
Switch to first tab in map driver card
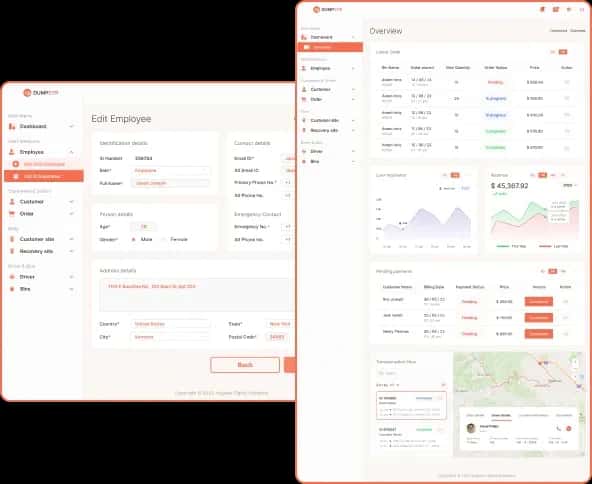tap(475, 415)
